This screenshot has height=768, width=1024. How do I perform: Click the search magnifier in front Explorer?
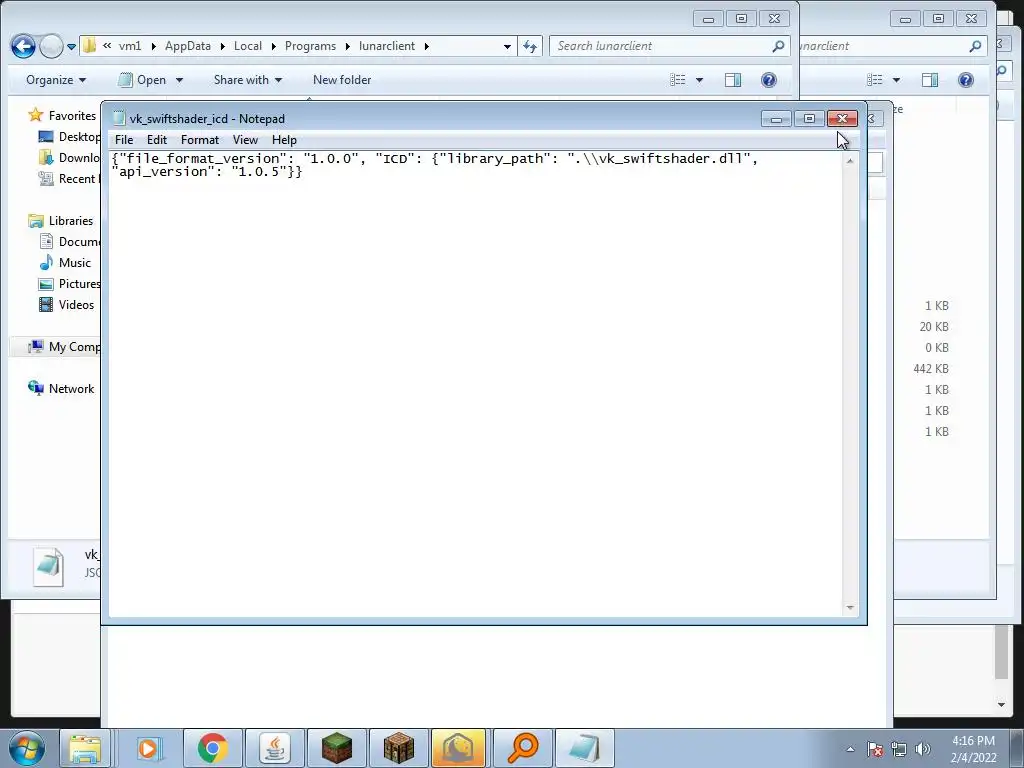pos(778,46)
